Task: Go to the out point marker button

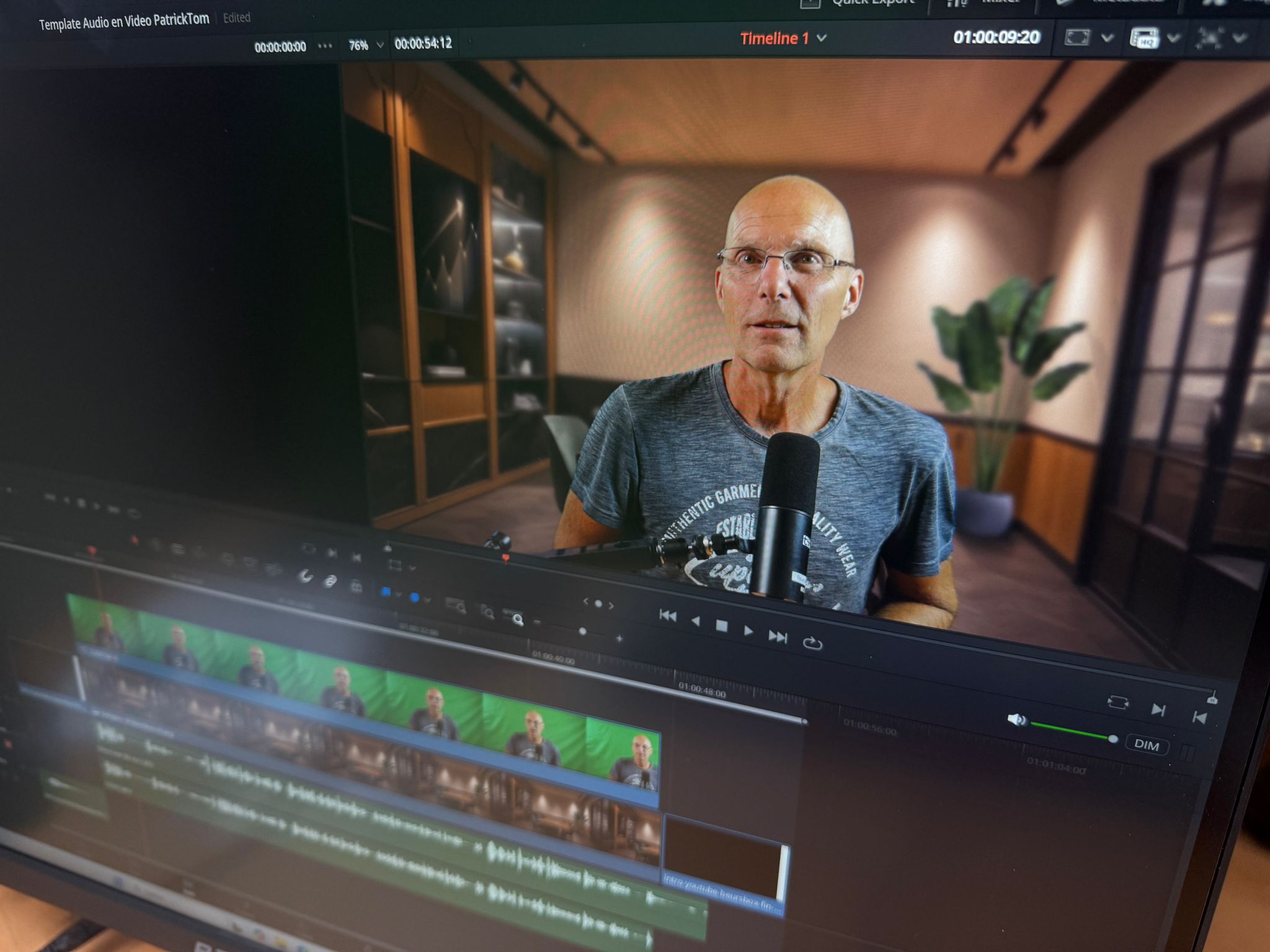Action: click(1158, 710)
